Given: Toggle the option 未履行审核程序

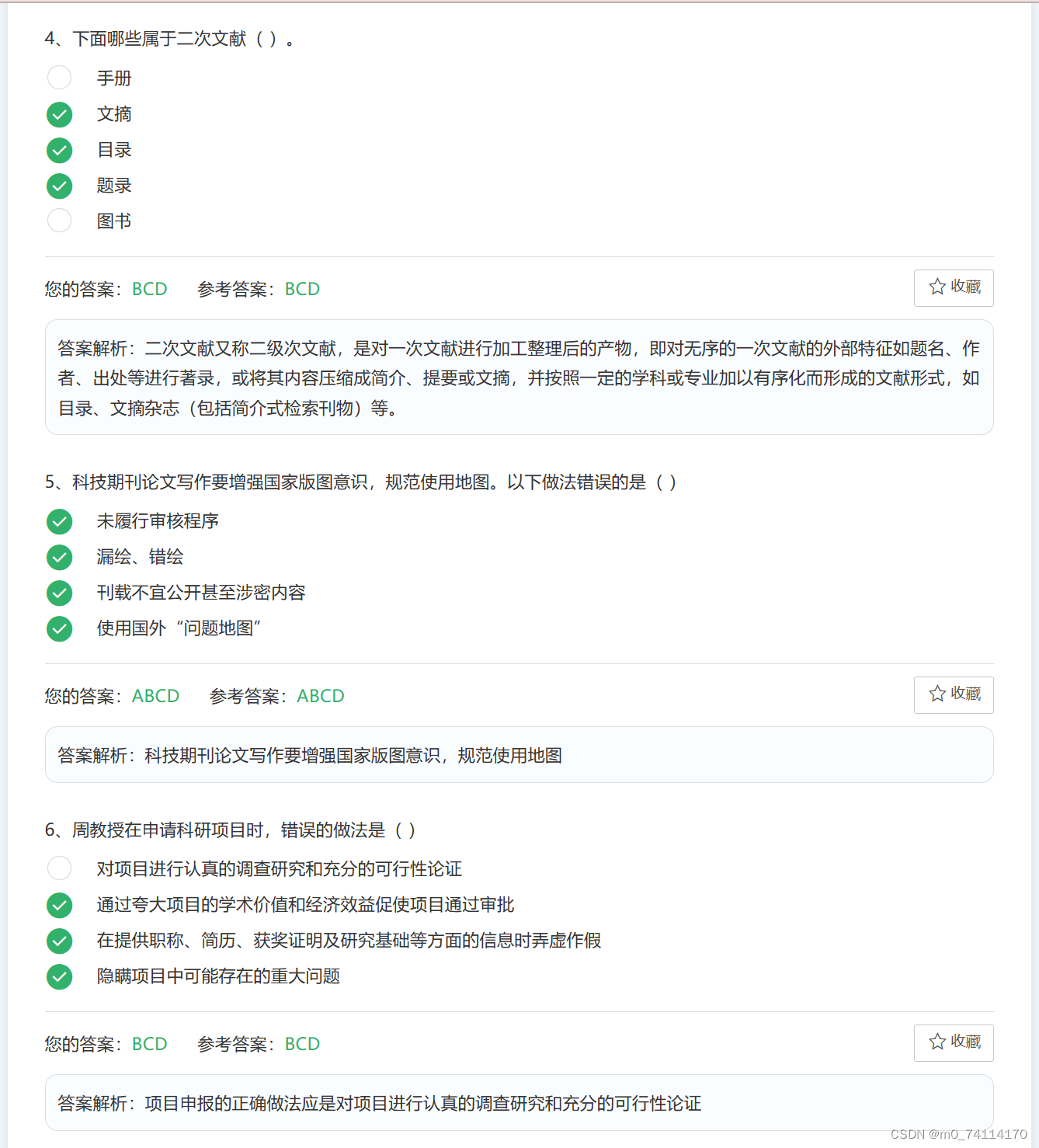Looking at the screenshot, I should click(60, 521).
